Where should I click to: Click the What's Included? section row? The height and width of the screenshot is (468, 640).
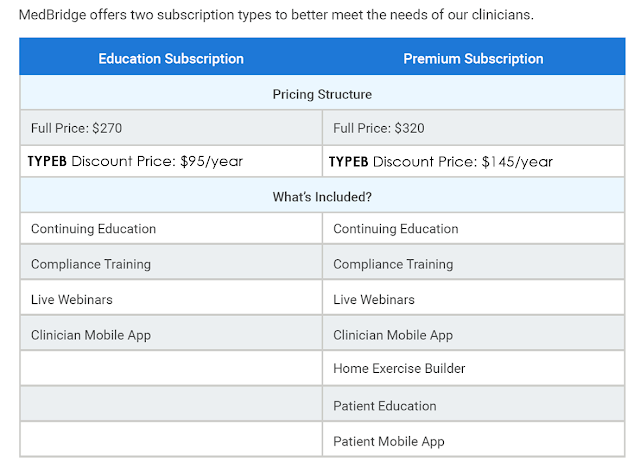coord(322,197)
